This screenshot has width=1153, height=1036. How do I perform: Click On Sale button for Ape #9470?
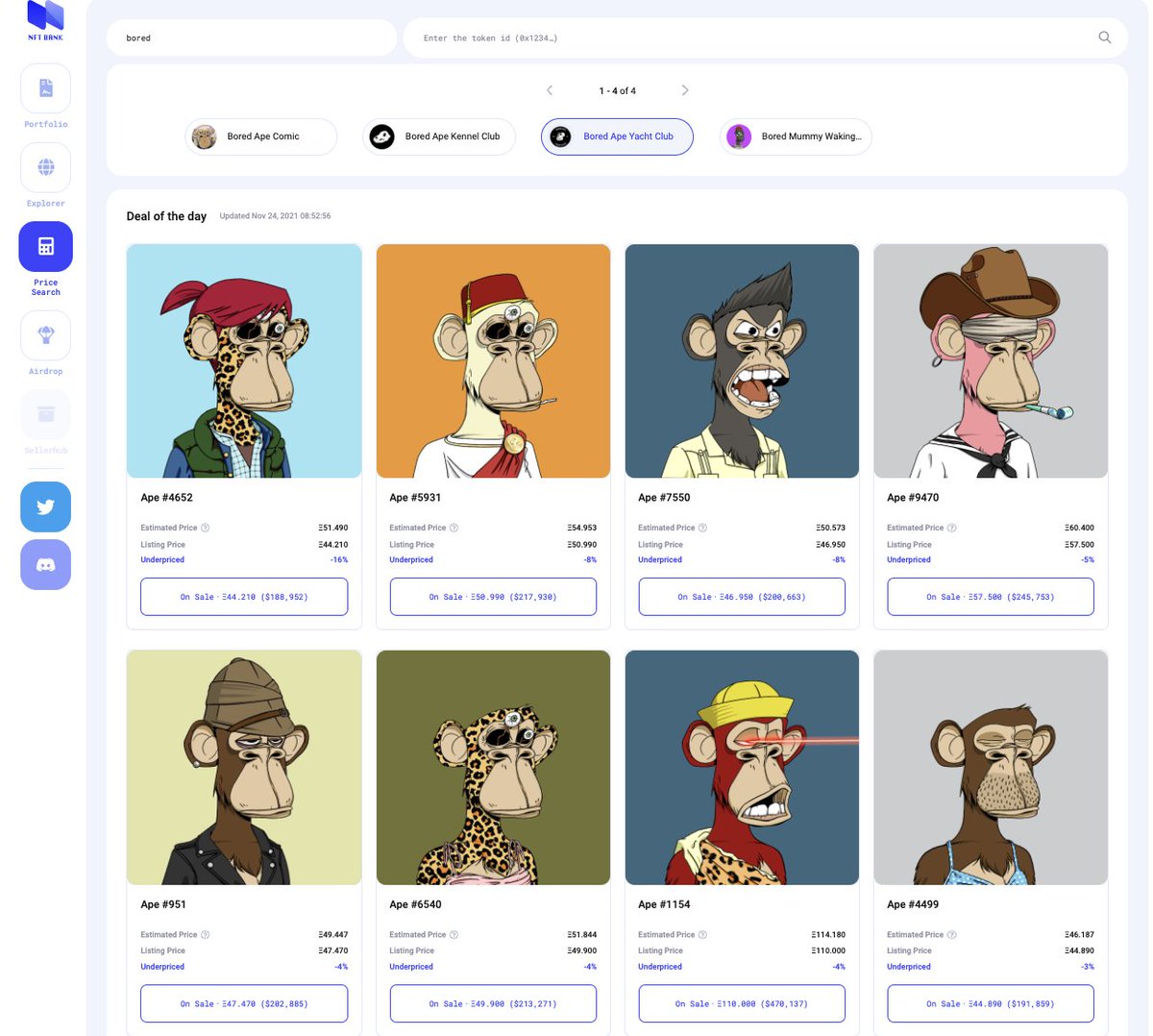[x=991, y=597]
